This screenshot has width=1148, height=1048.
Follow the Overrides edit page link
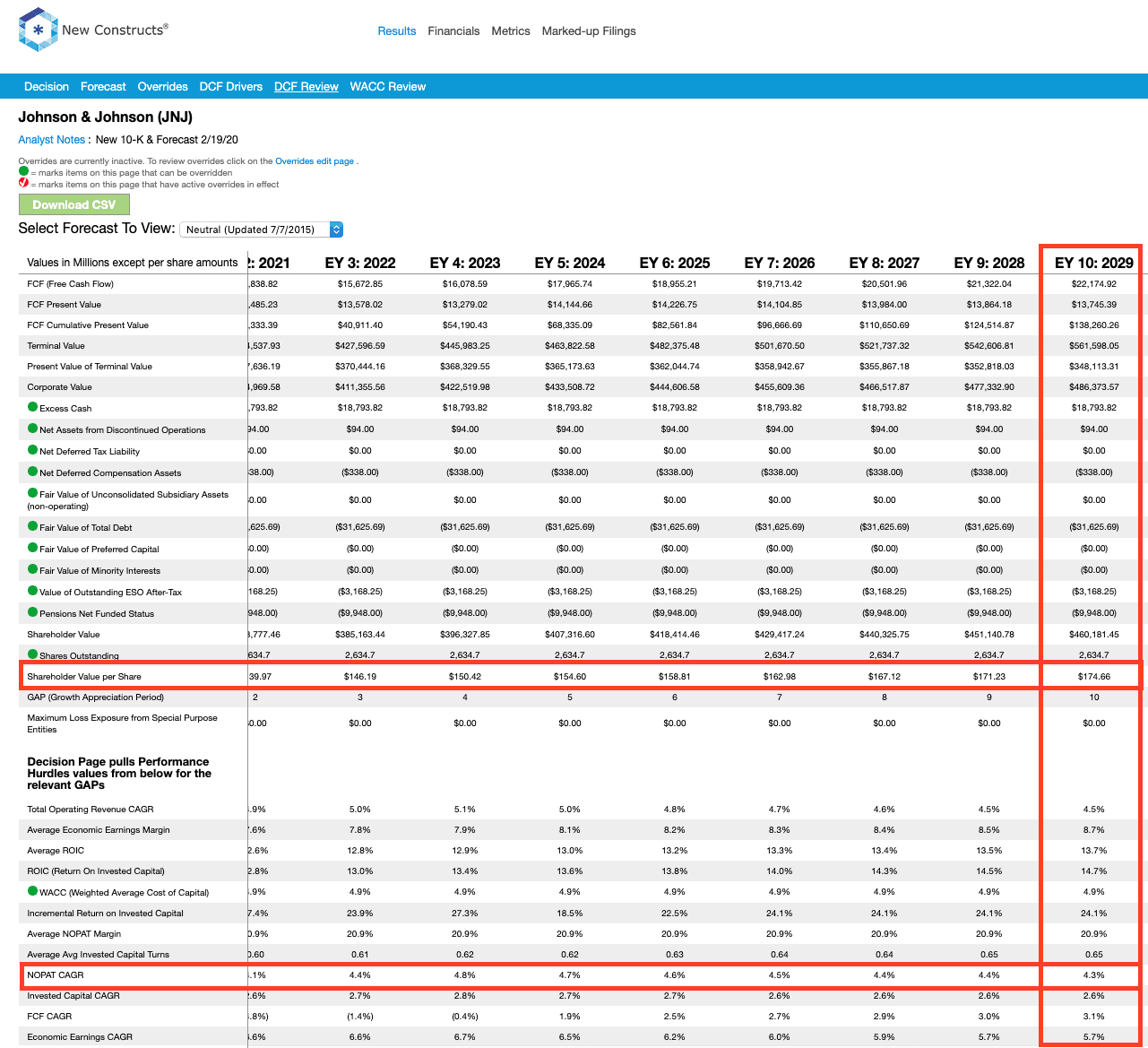pos(315,161)
